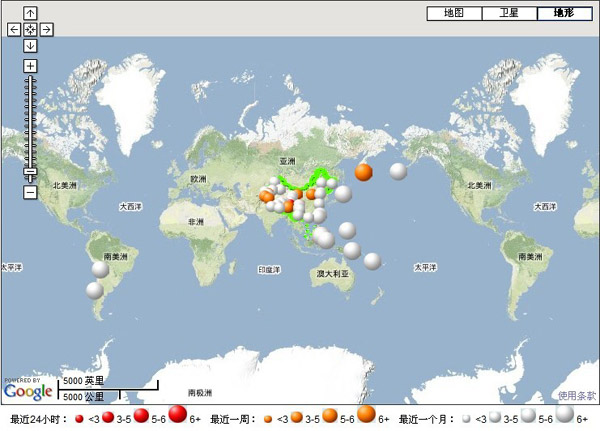Click the largest white 6+ legend ball

pyautogui.click(x=565, y=414)
